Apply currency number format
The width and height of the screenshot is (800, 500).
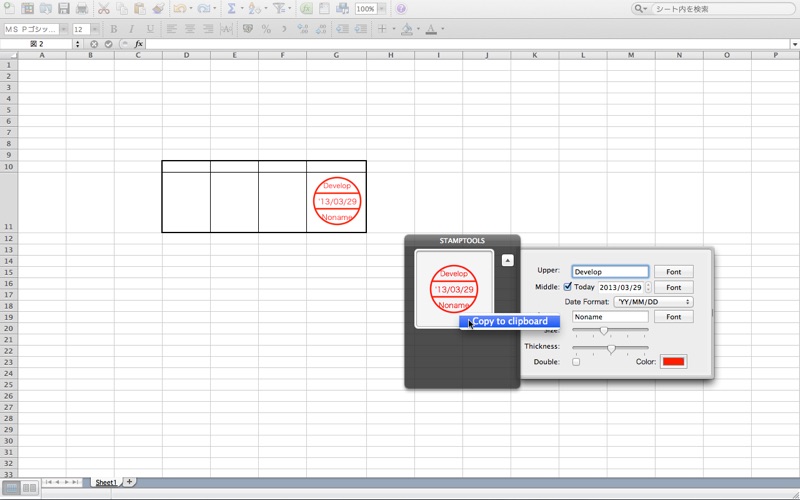point(248,29)
